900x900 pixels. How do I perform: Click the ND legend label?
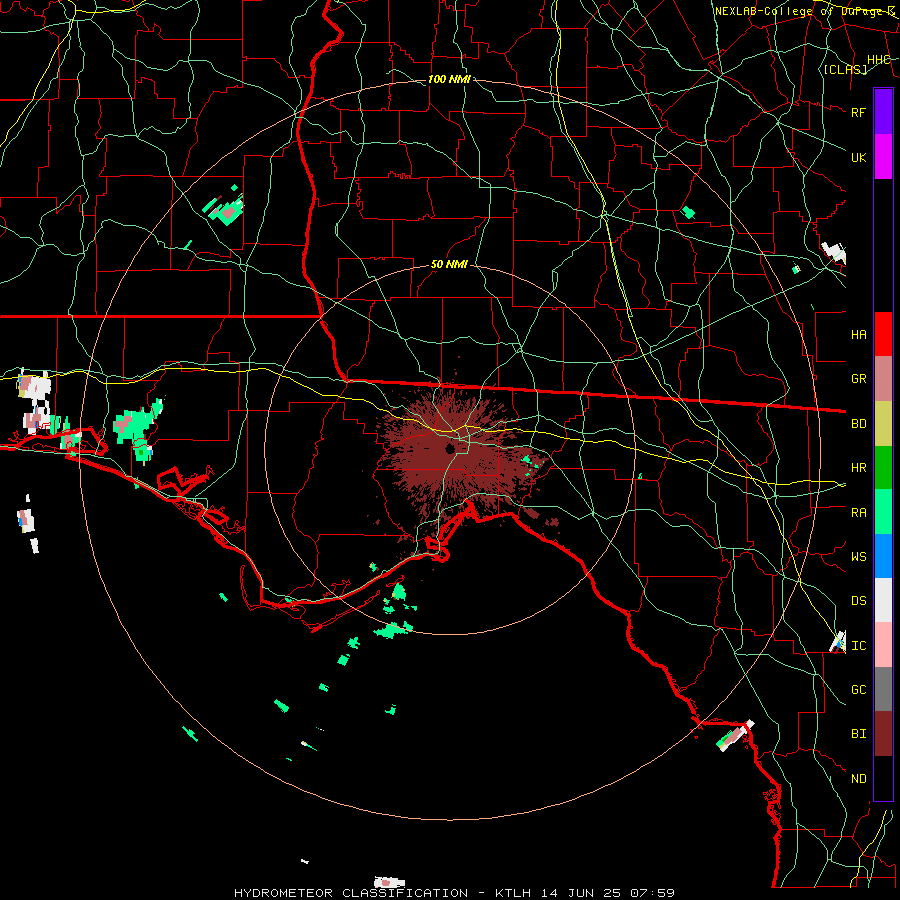coord(858,779)
